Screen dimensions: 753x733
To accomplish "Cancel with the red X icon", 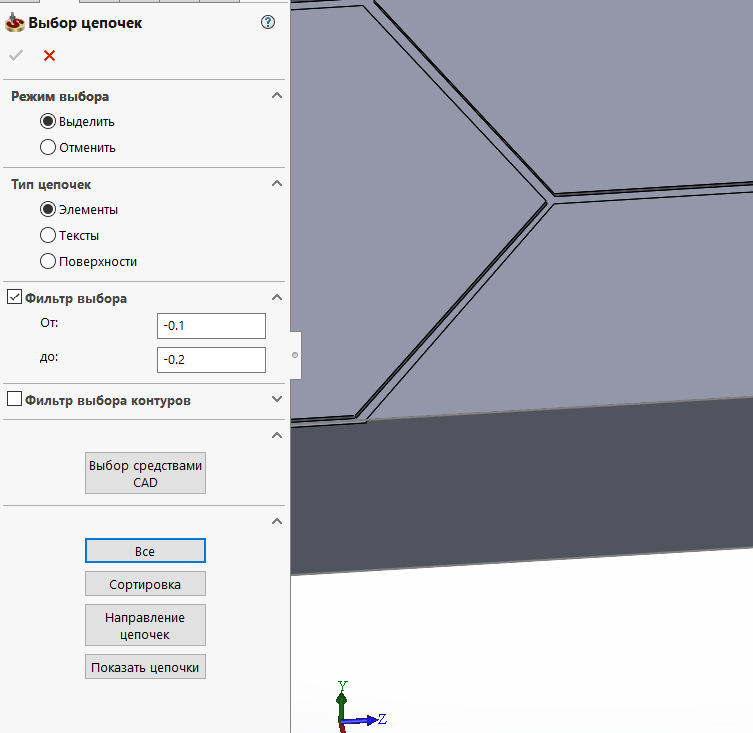I will pyautogui.click(x=49, y=56).
